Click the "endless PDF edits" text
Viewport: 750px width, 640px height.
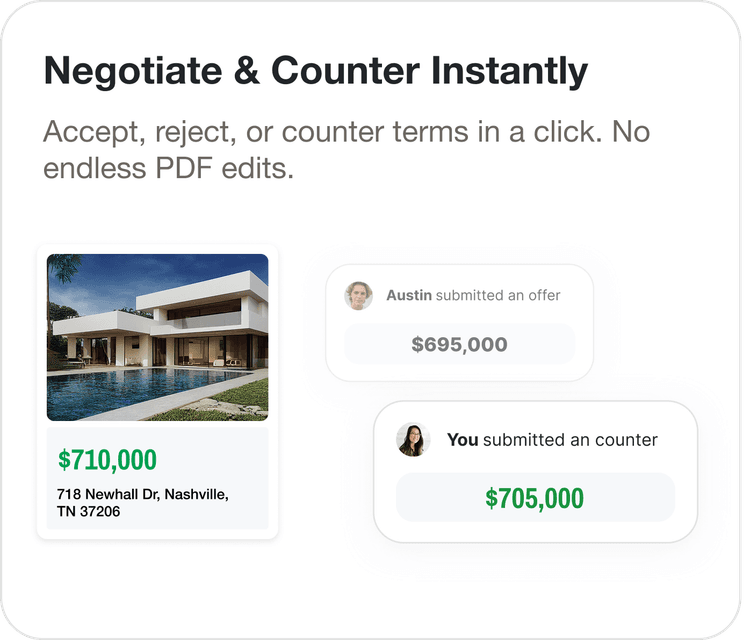167,168
